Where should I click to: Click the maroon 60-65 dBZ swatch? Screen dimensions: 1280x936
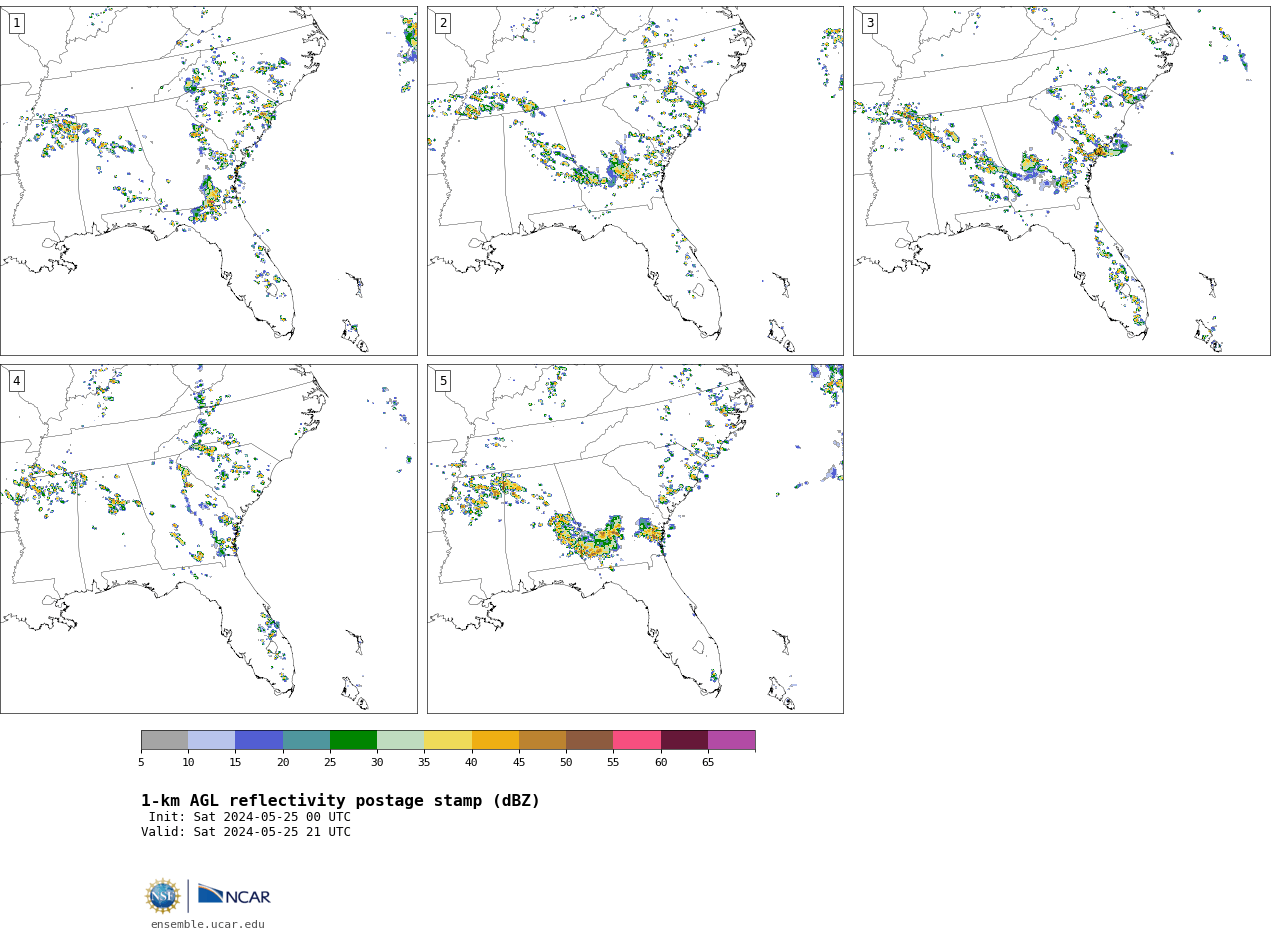[x=684, y=740]
